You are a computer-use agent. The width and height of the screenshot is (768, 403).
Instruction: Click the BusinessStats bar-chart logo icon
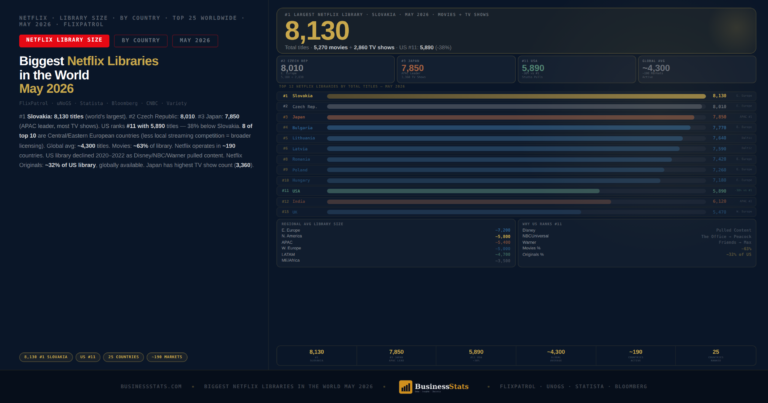(405, 387)
